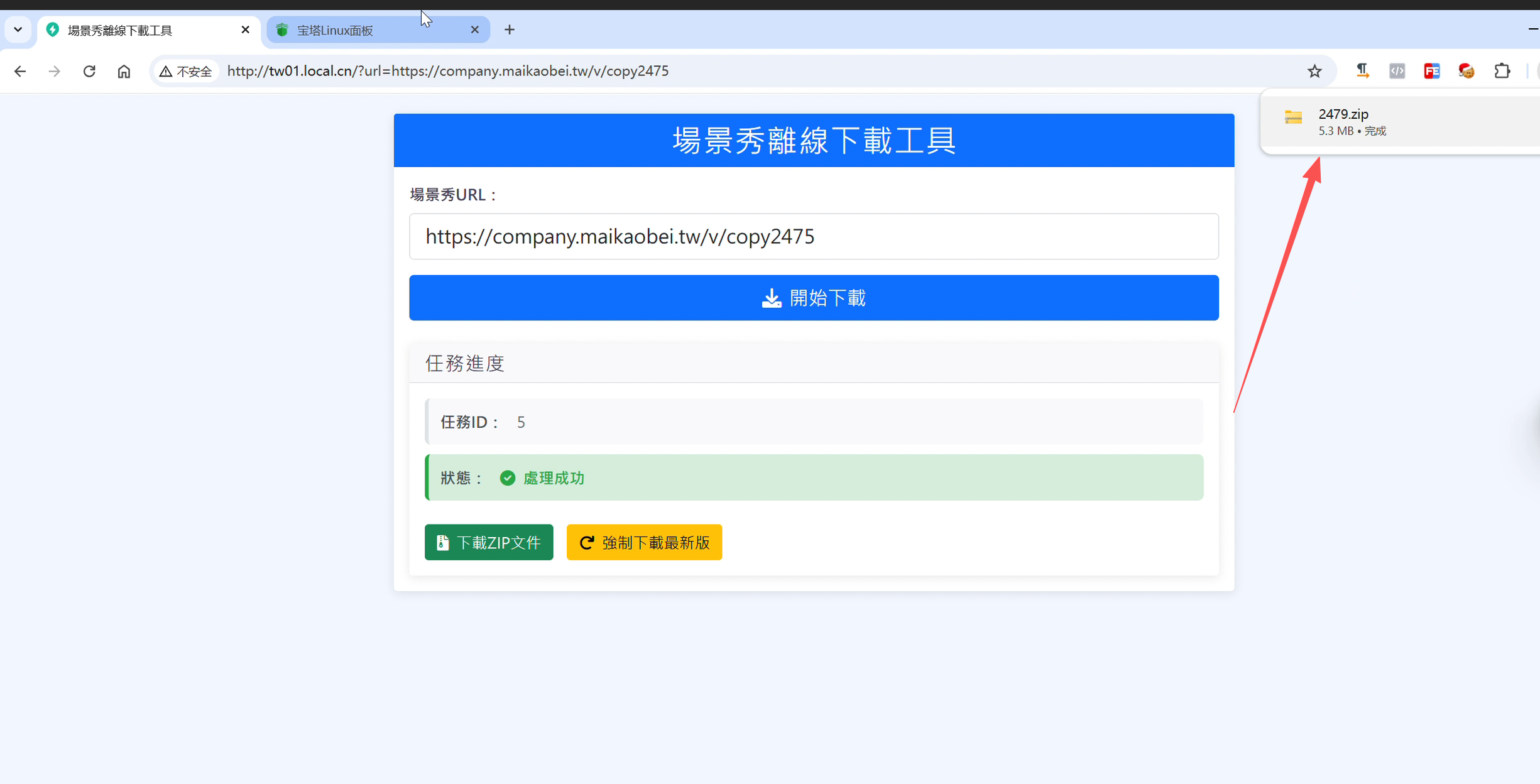Click the 開始下載 button
Viewport: 1540px width, 784px height.
point(813,297)
